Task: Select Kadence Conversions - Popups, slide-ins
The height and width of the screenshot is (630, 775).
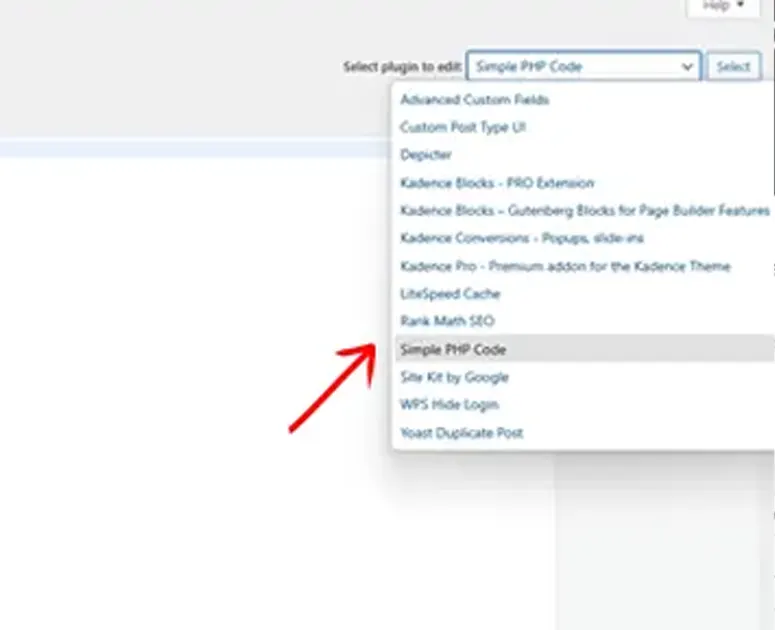Action: coord(521,238)
